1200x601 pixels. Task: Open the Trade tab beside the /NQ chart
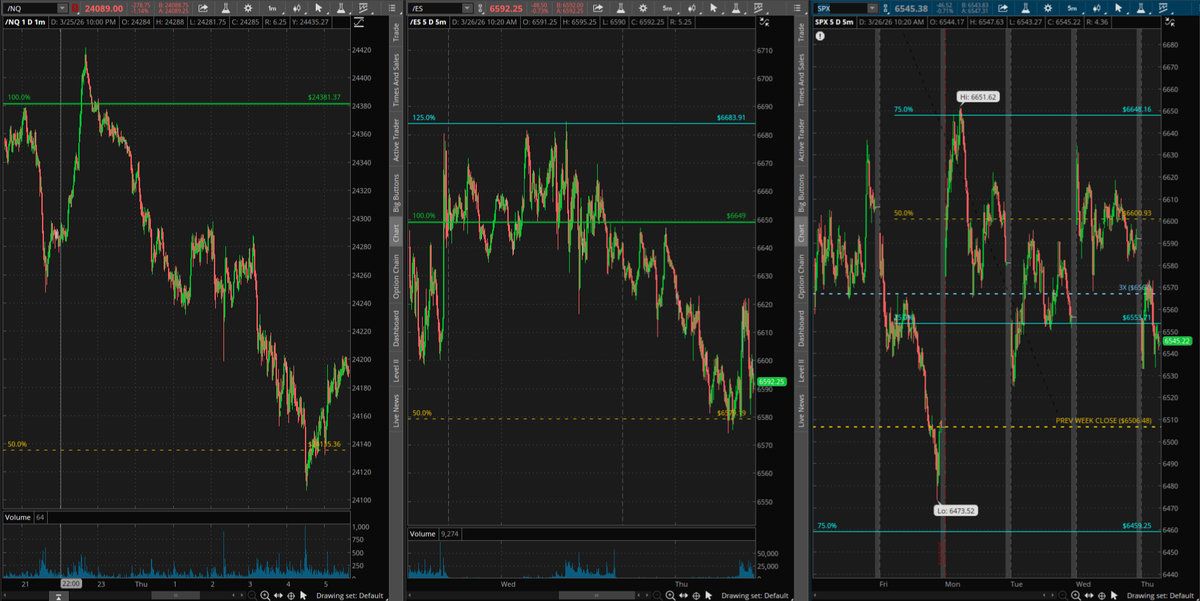tap(396, 31)
